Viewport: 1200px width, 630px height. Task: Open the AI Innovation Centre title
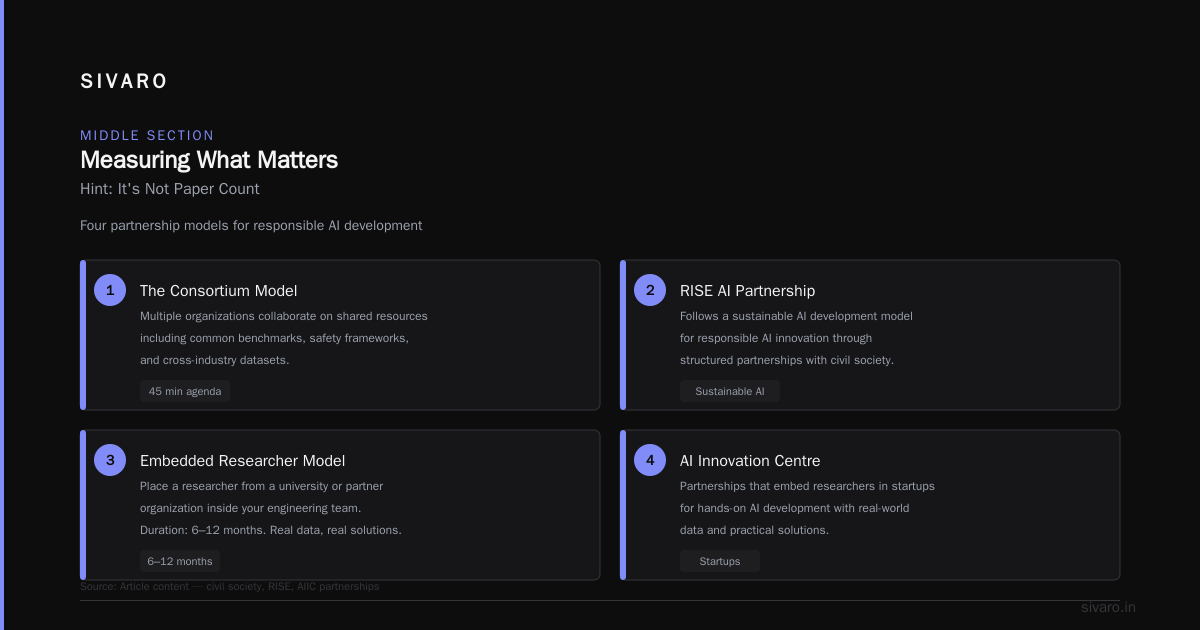(x=750, y=461)
